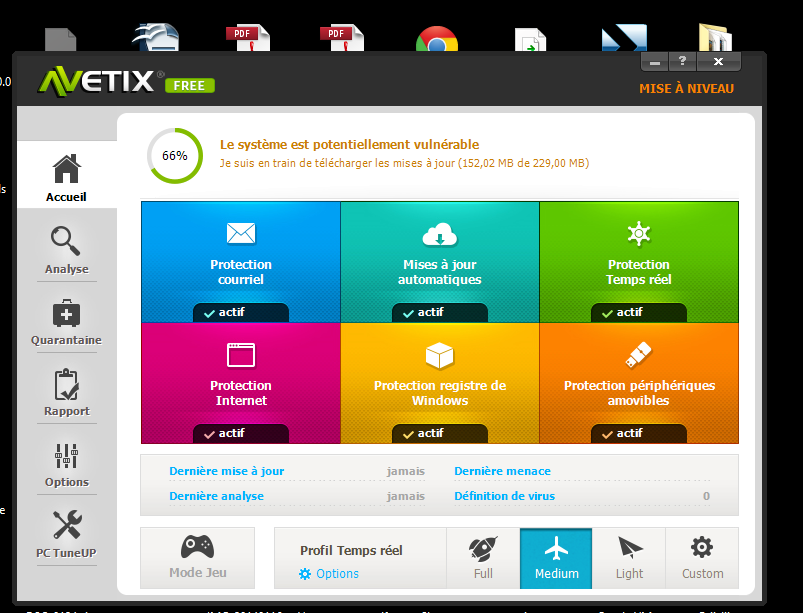
Task: Launch PC TuneUP from the sidebar
Action: 67,534
